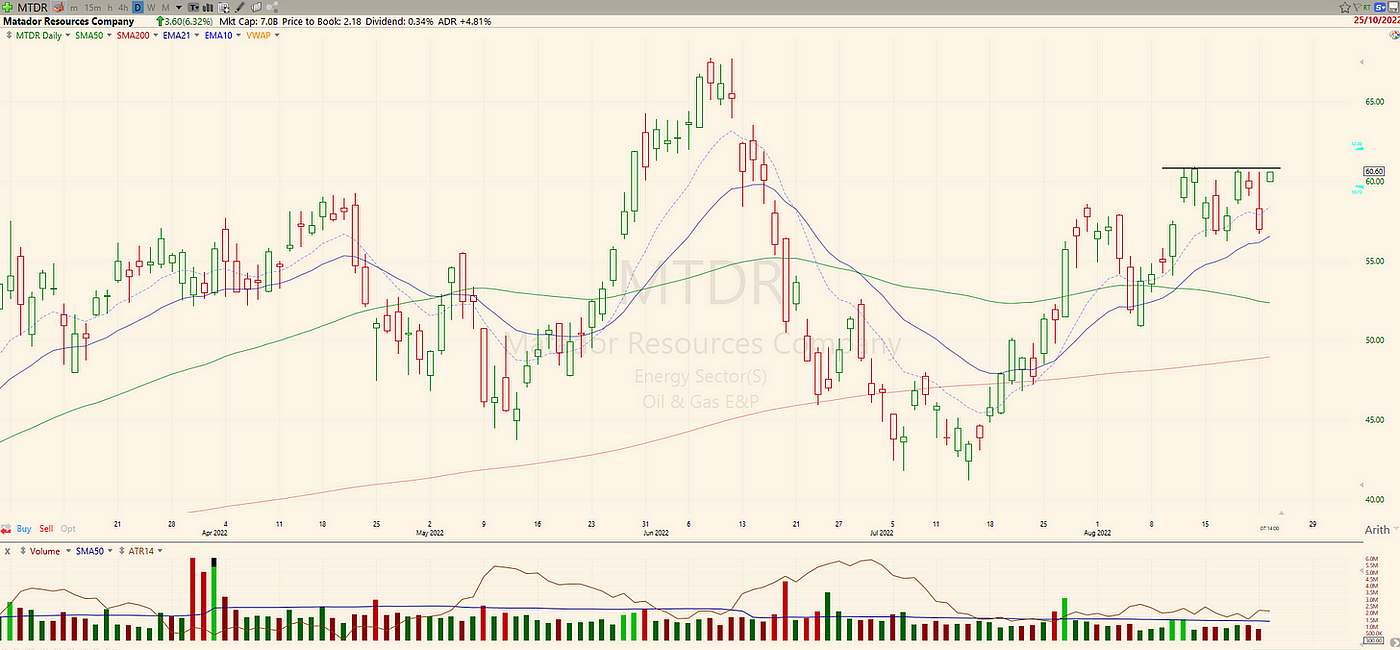Open the EMA21 indicator dropdown

pyautogui.click(x=197, y=35)
